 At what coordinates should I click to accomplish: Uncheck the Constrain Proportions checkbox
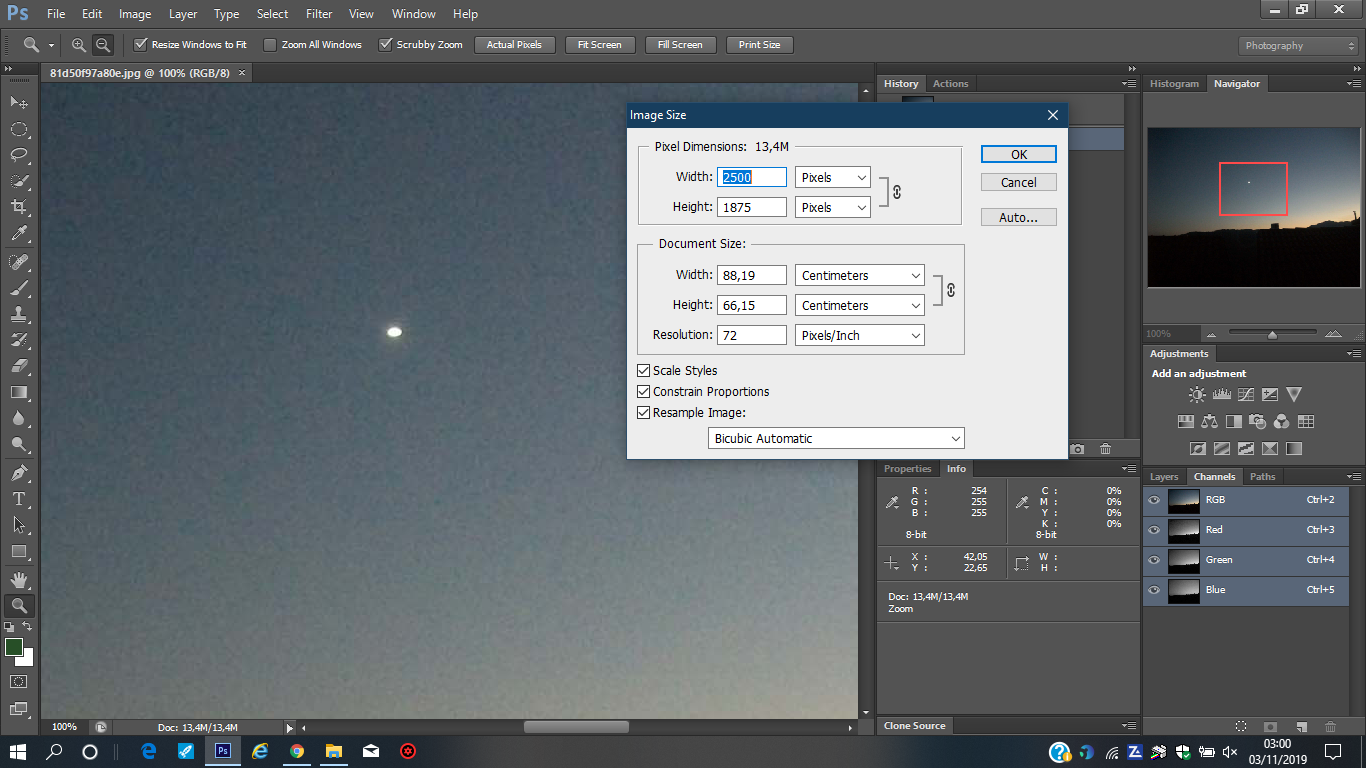coord(644,392)
